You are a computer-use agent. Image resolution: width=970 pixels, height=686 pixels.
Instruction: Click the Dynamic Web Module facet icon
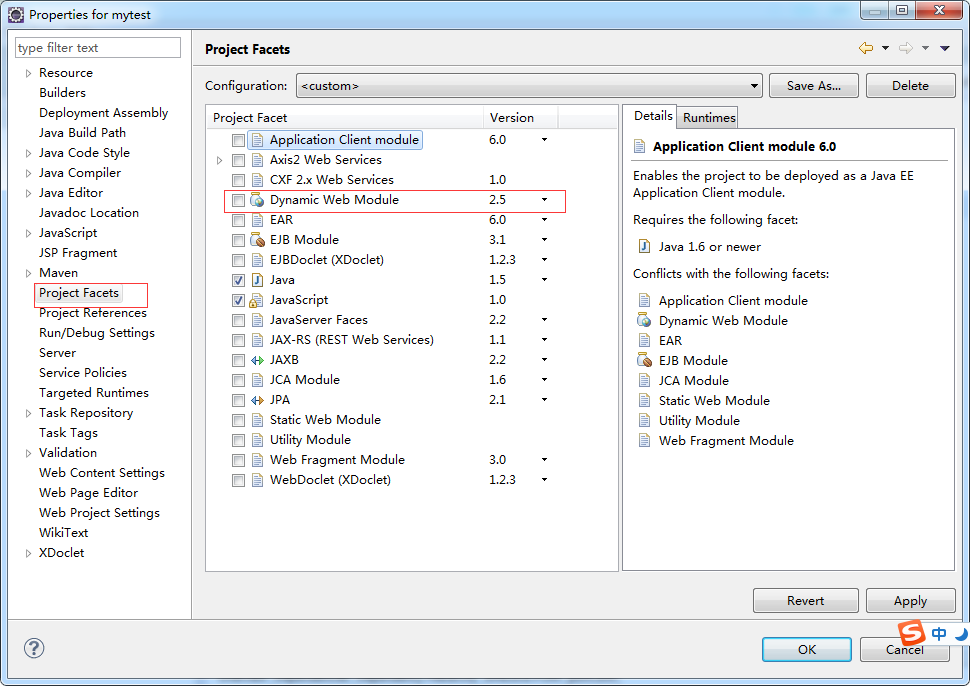click(257, 200)
